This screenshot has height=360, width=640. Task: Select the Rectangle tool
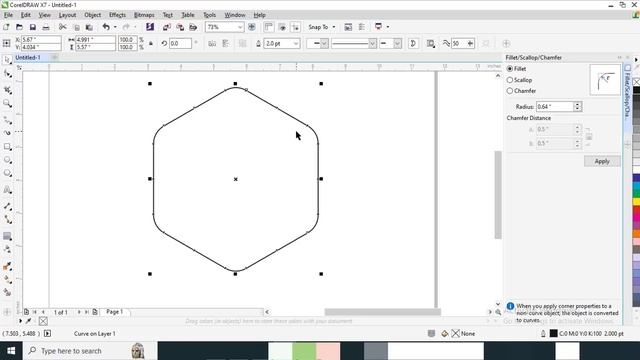[7, 147]
